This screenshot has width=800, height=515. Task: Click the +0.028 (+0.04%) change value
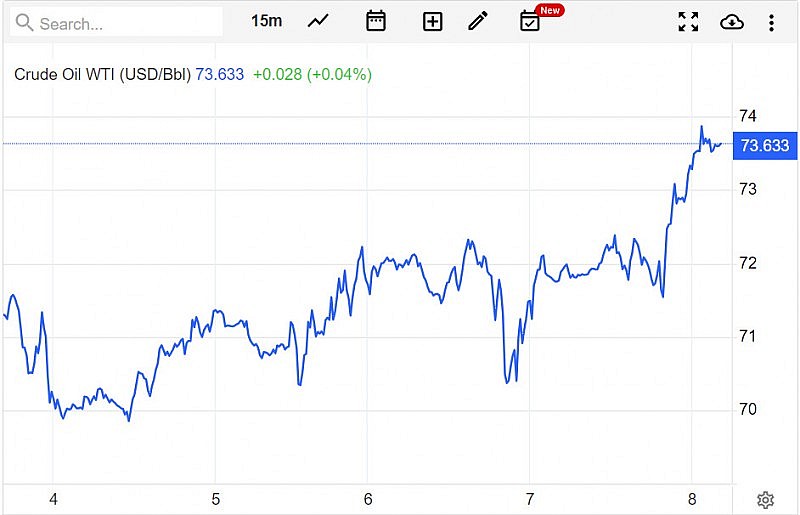point(312,74)
